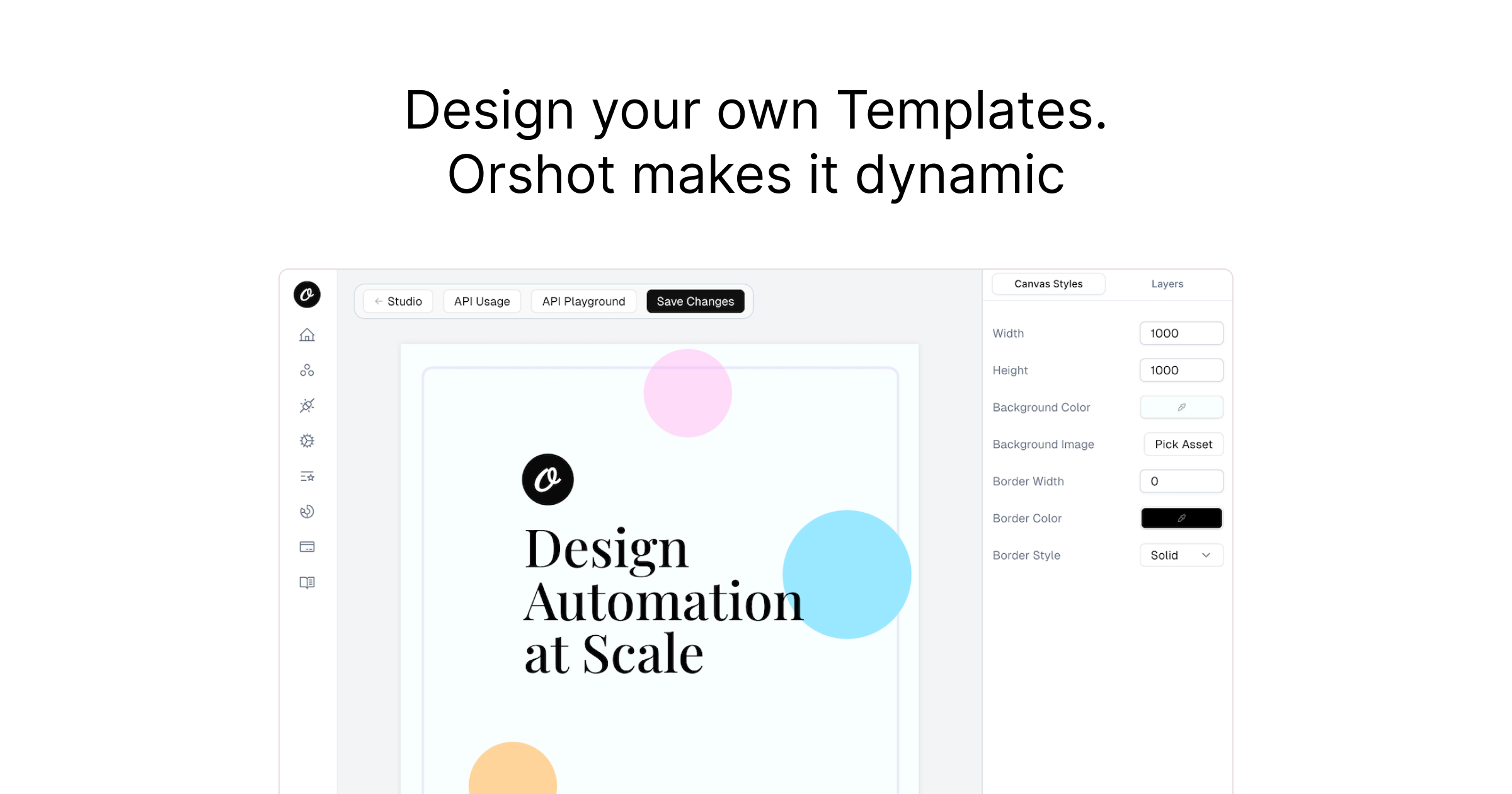This screenshot has width=1512, height=794.
Task: Open API Usage
Action: click(x=482, y=301)
